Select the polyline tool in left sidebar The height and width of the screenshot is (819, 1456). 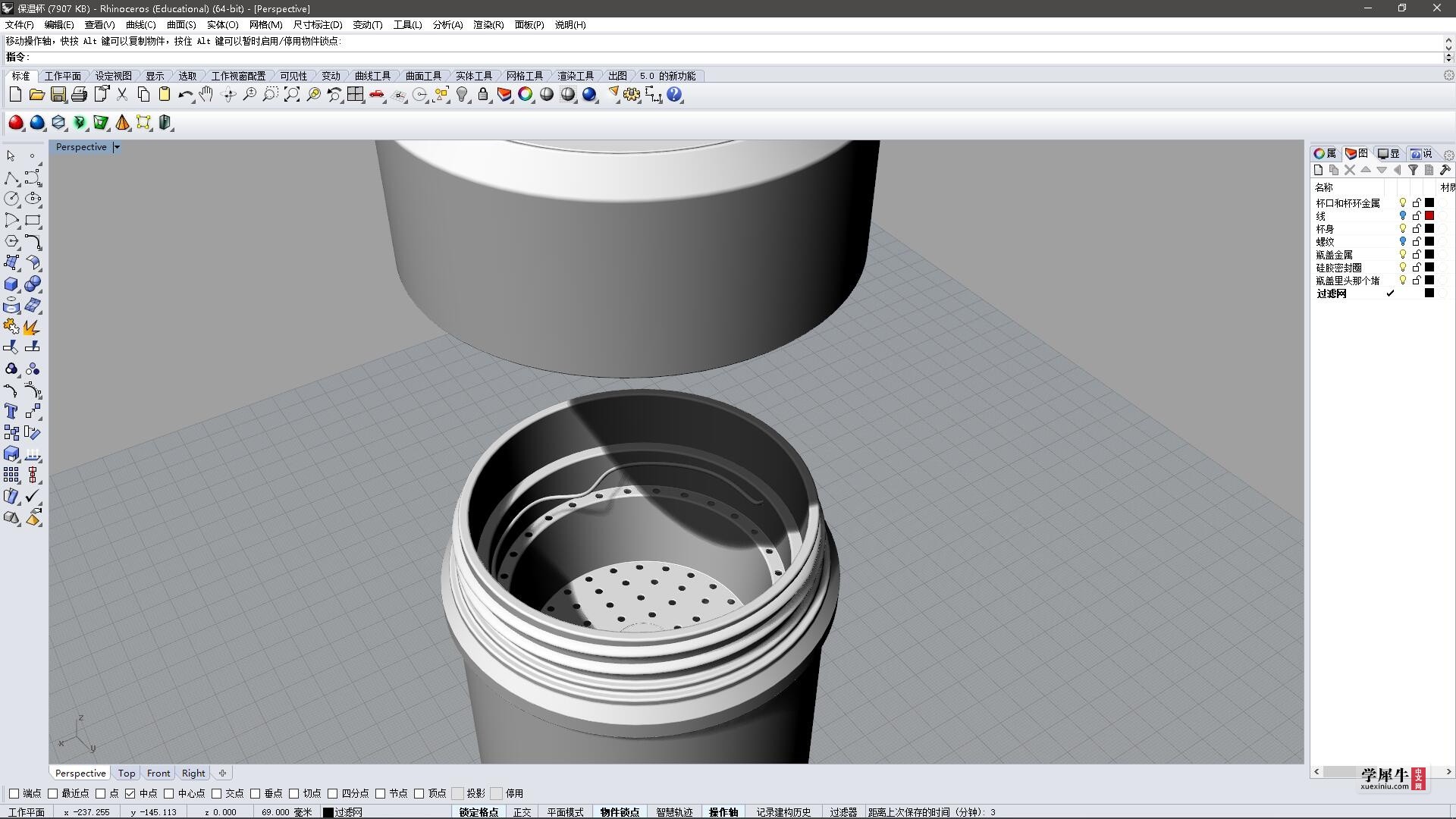click(x=11, y=177)
